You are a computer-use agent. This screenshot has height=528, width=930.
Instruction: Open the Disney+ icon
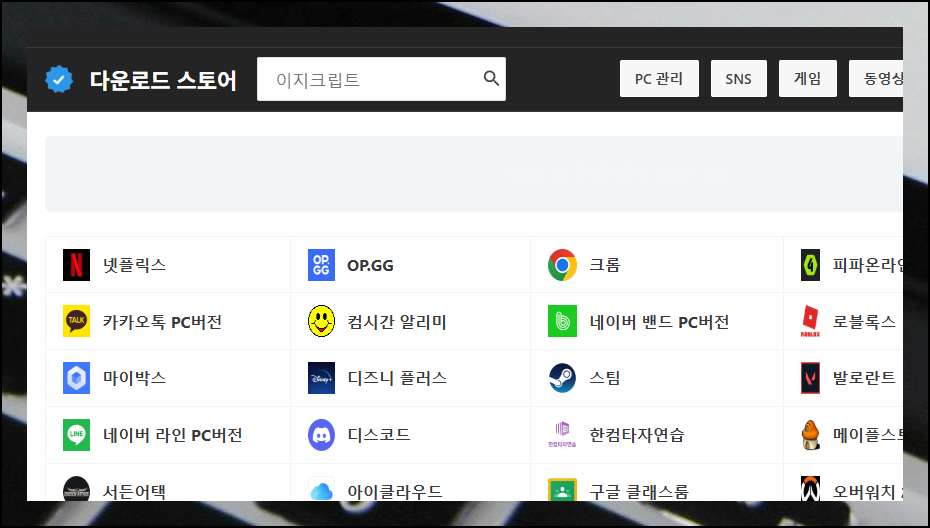click(x=321, y=378)
